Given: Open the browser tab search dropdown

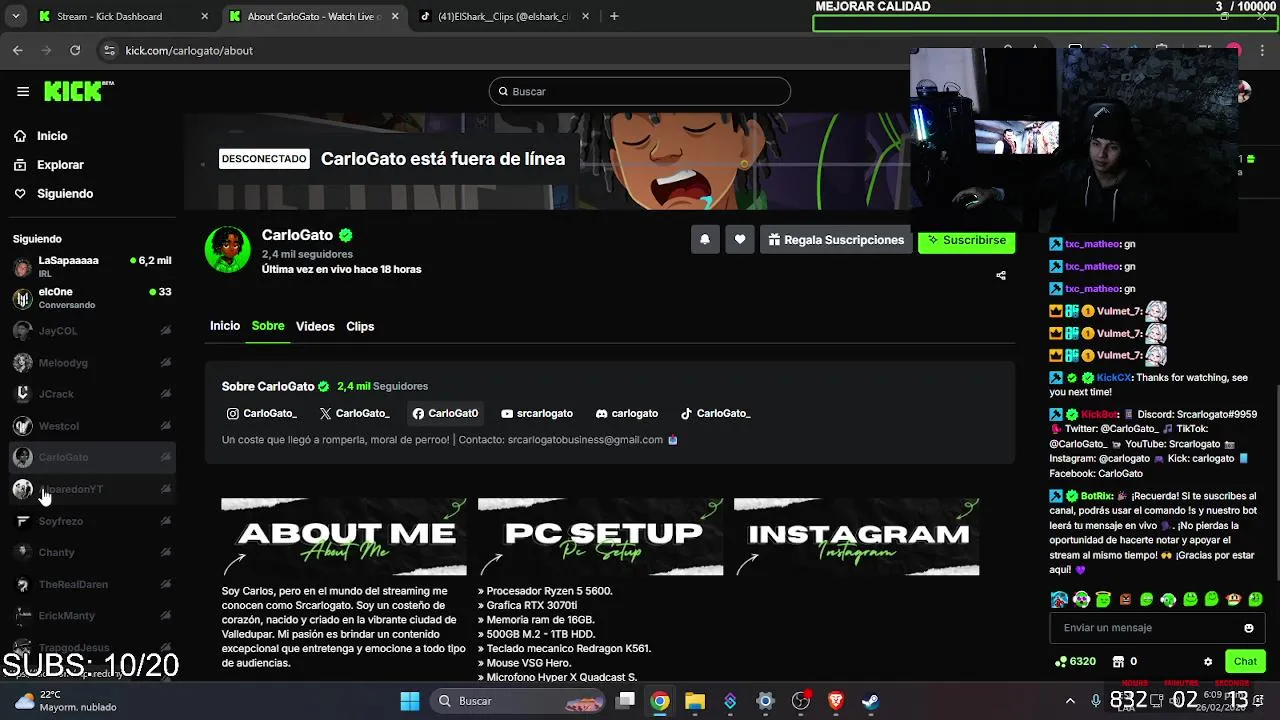Looking at the screenshot, I should pos(15,16).
